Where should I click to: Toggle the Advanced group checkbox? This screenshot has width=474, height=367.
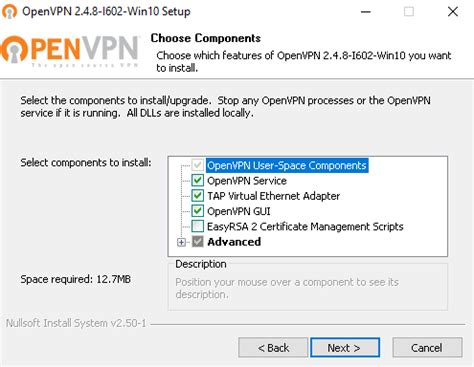tap(197, 242)
